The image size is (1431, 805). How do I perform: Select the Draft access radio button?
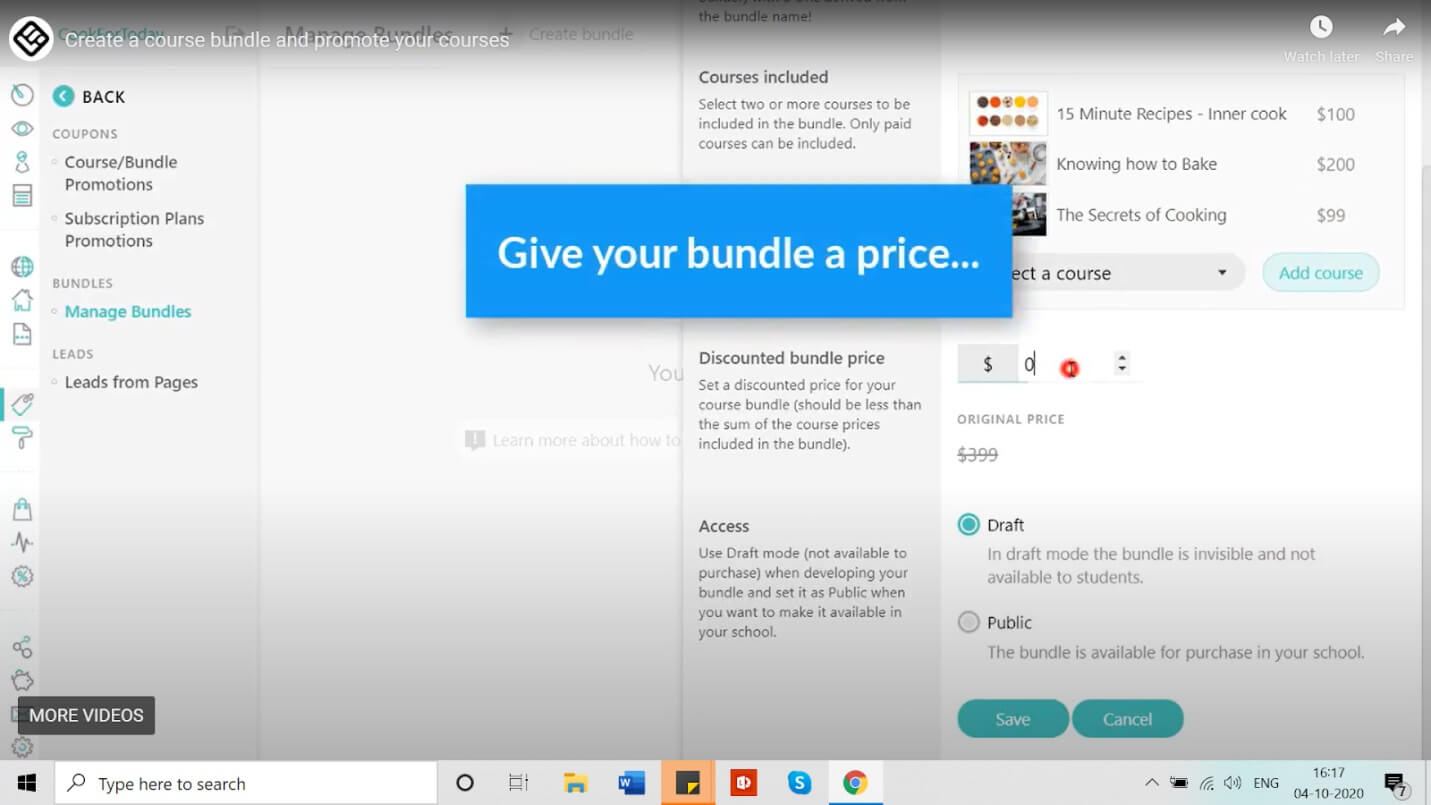pyautogui.click(x=968, y=525)
